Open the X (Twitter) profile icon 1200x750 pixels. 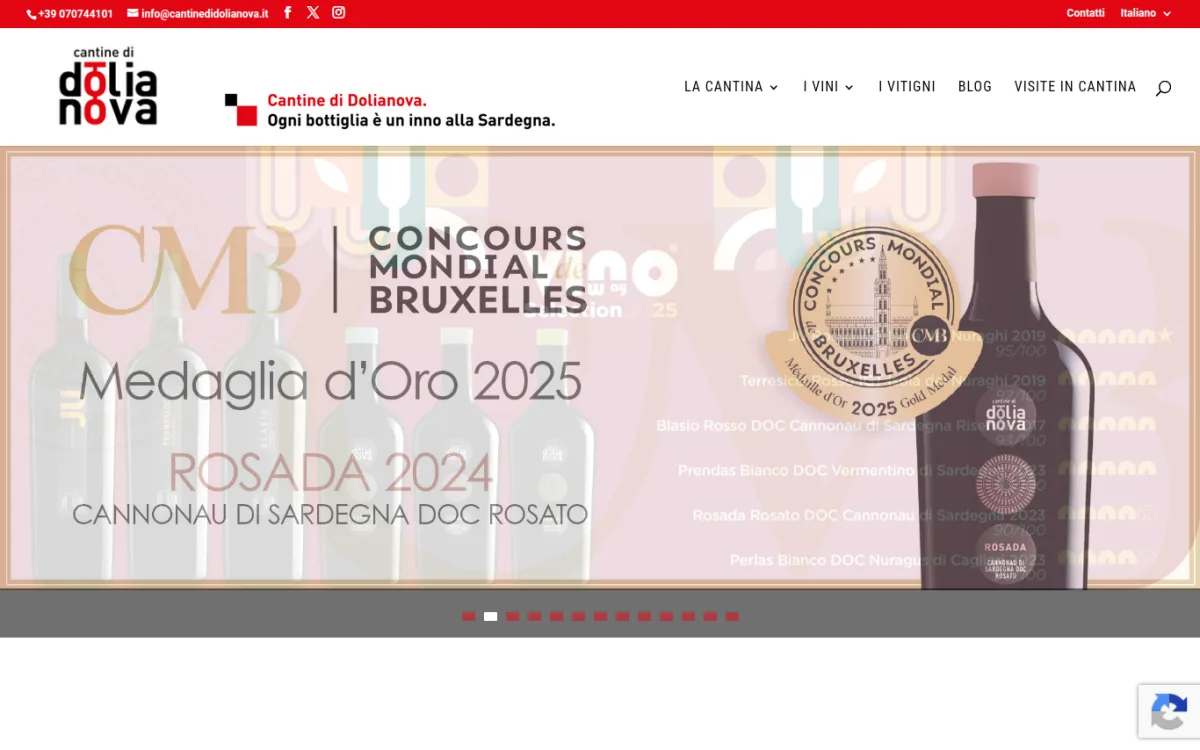click(x=313, y=13)
